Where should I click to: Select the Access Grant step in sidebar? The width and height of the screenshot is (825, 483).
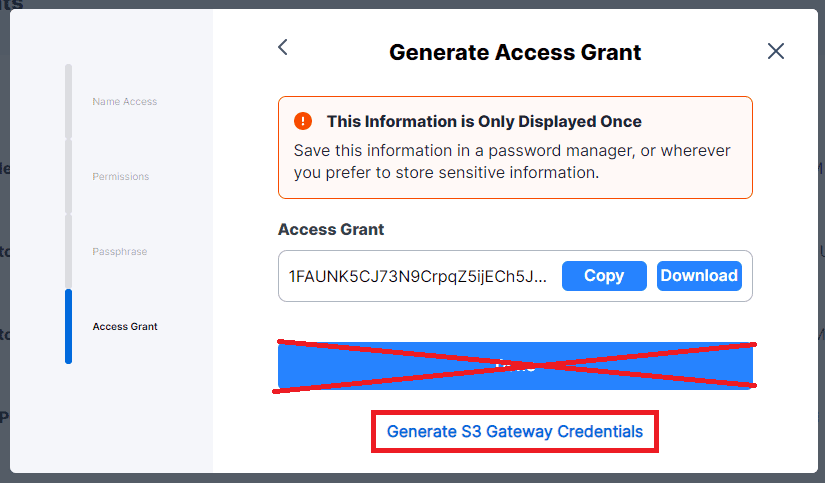125,327
